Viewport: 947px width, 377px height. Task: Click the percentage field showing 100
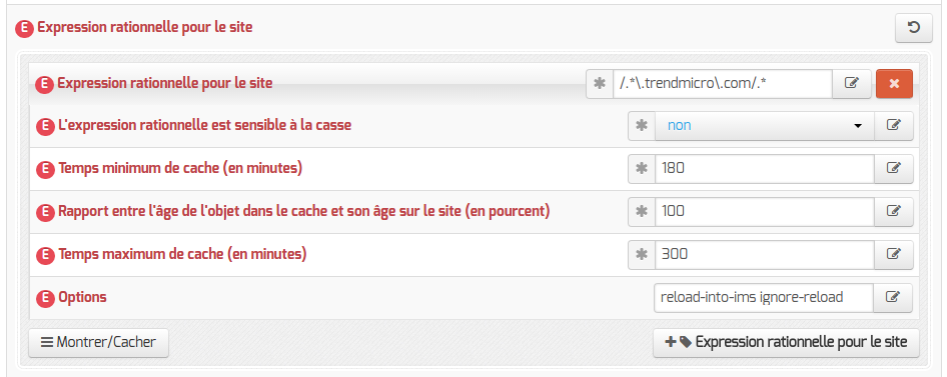[765, 211]
